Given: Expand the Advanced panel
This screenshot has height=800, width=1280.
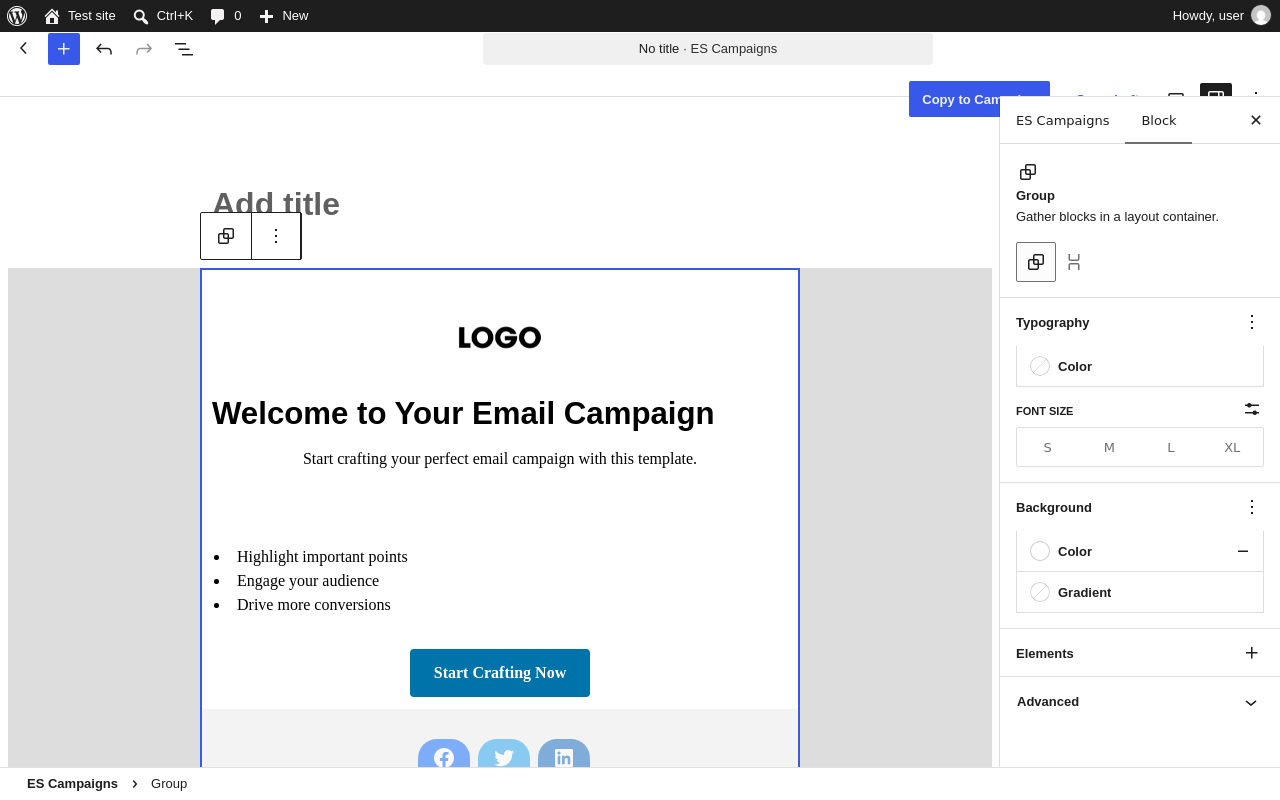Looking at the screenshot, I should (x=1140, y=702).
